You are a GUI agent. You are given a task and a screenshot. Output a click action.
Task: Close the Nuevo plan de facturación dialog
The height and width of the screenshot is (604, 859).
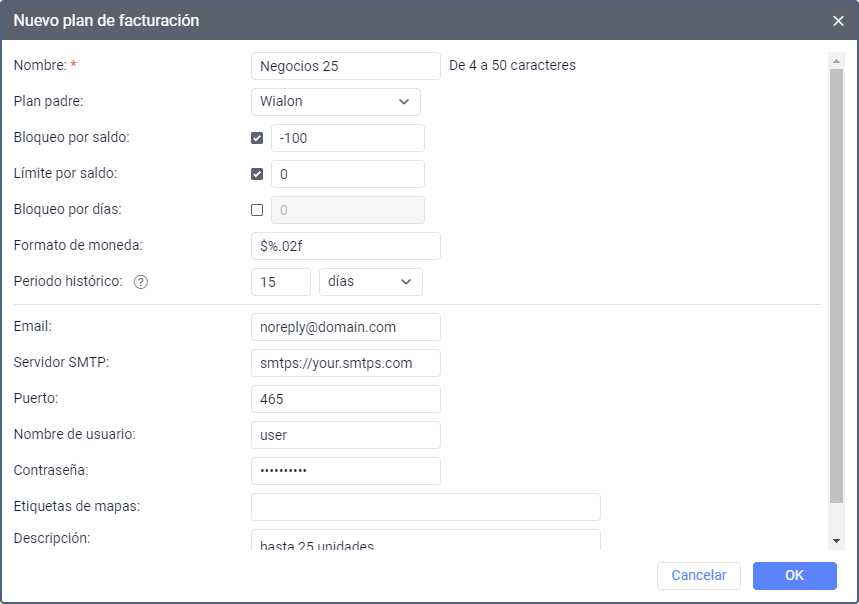[838, 21]
